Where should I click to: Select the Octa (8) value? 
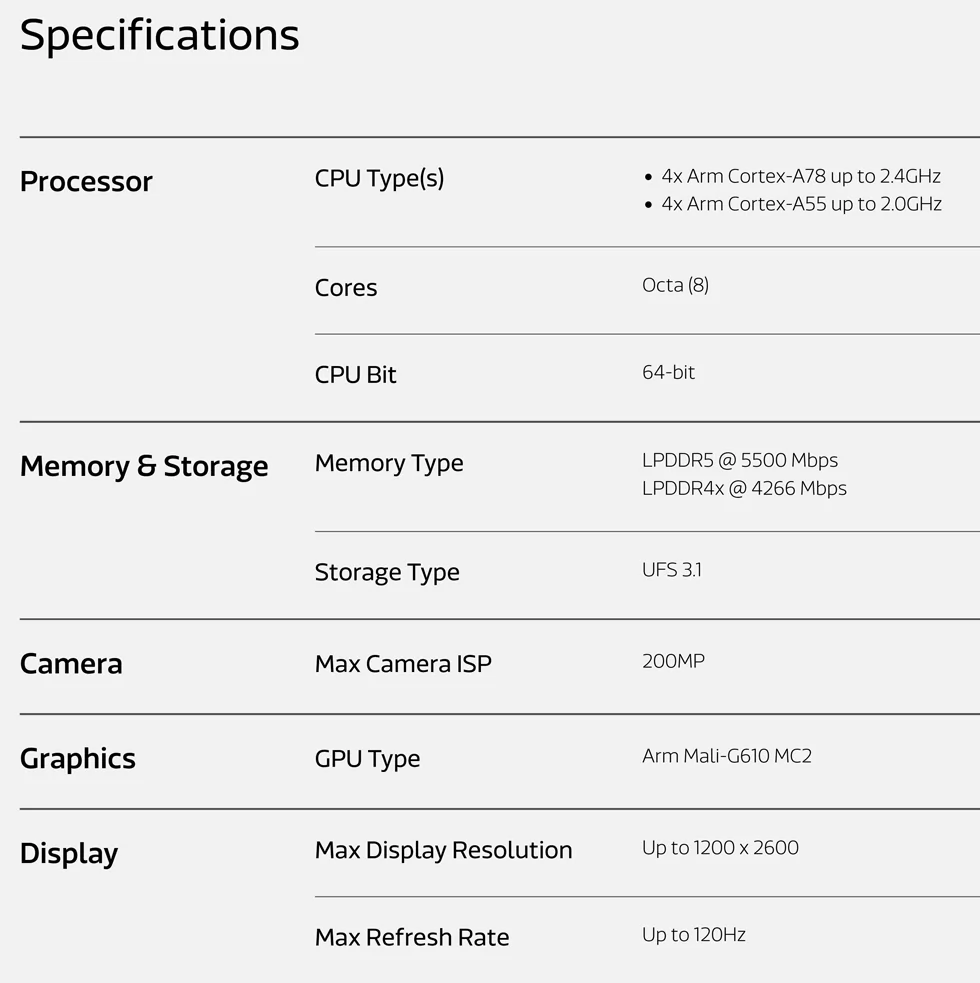(675, 285)
